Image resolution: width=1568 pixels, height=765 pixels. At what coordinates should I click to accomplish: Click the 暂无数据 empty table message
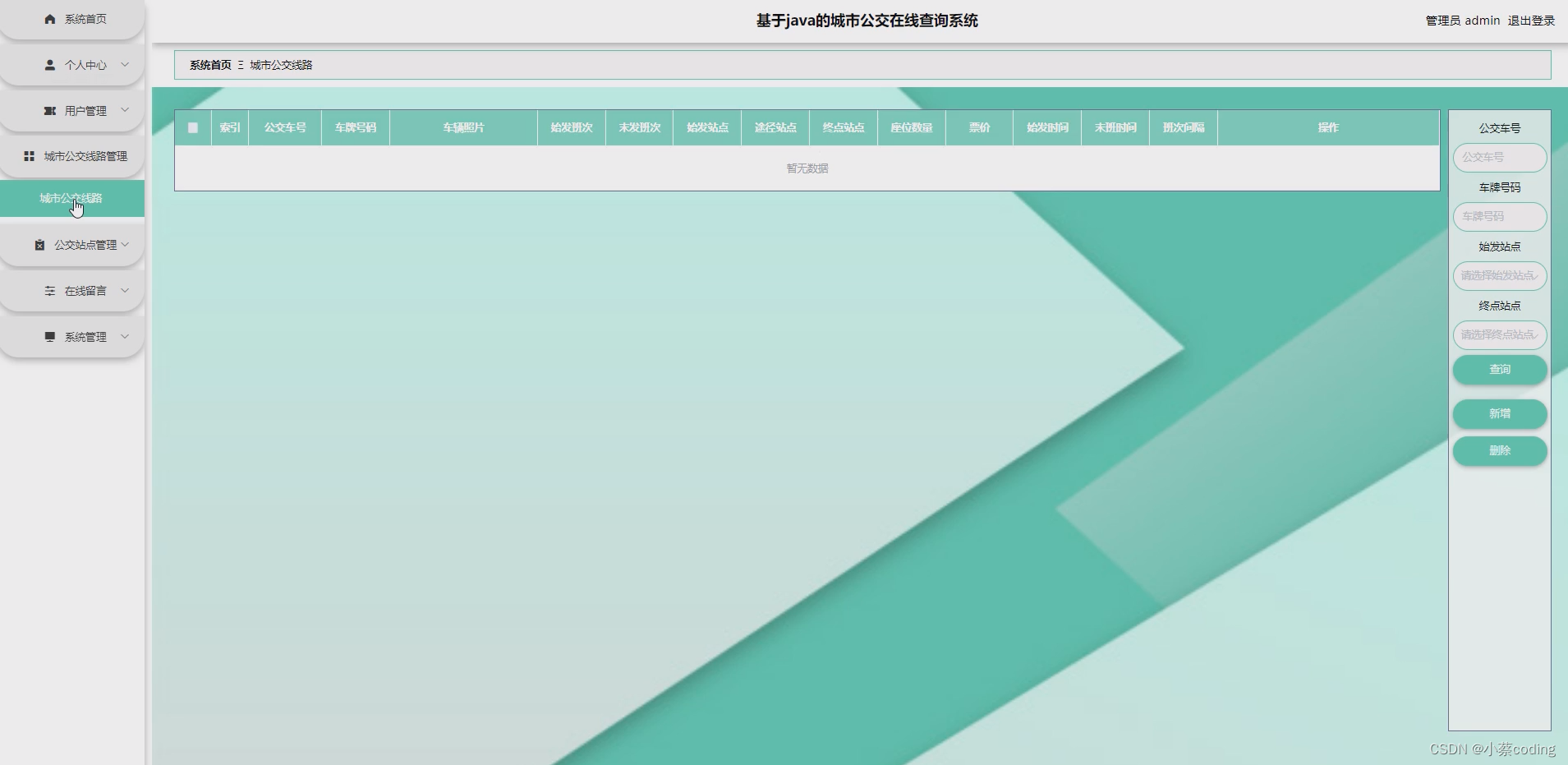[x=807, y=168]
